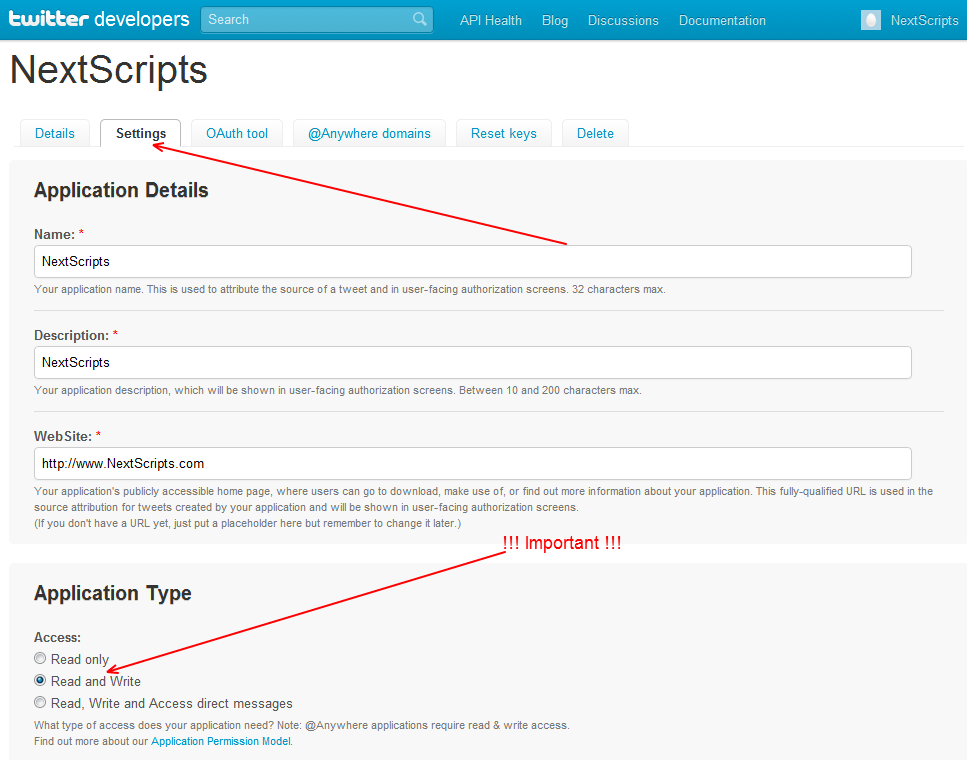
Task: Open Documentation from the header
Action: 722,20
